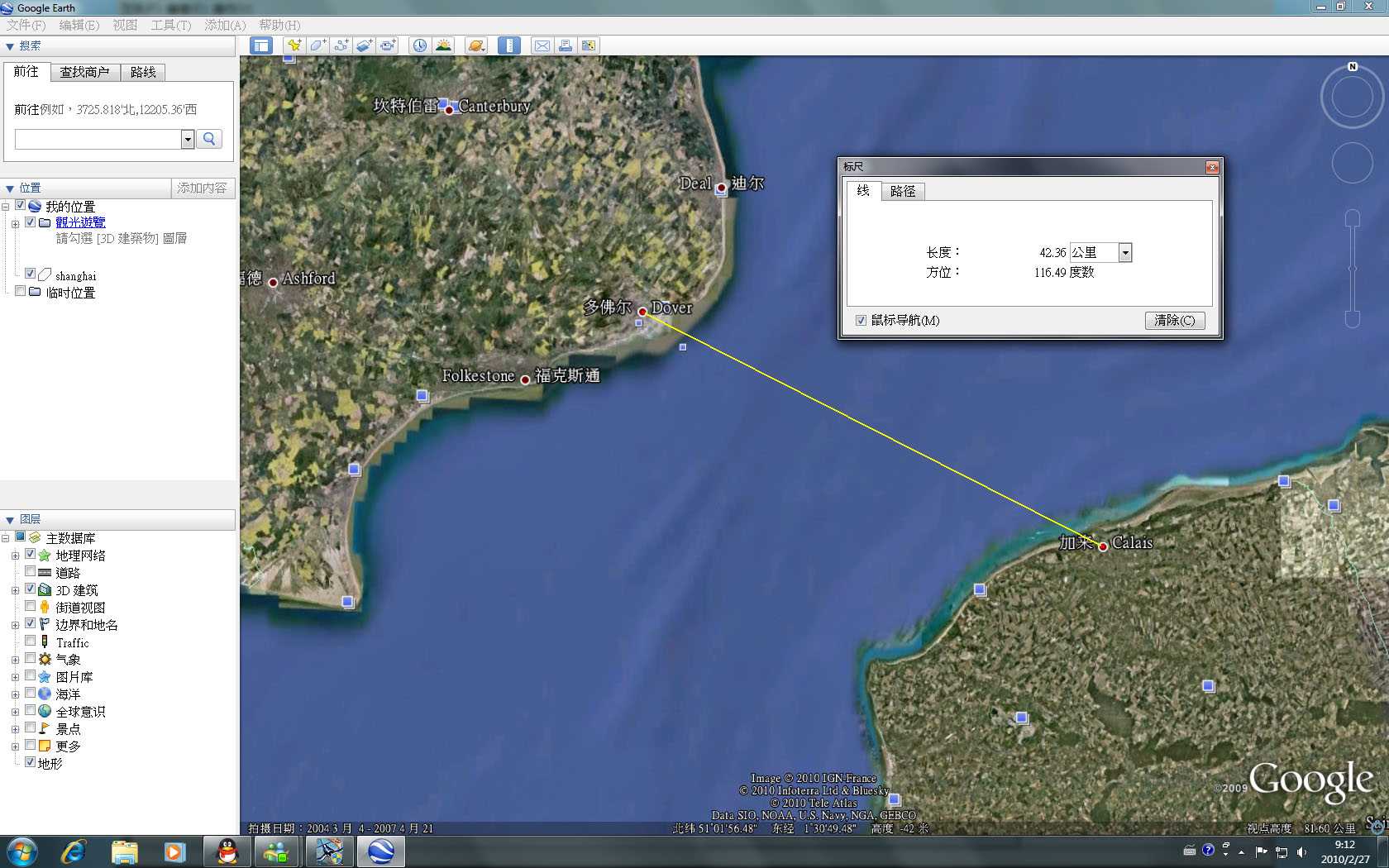Click the zoom-in top of slider
The height and width of the screenshot is (868, 1389).
coord(1353,217)
